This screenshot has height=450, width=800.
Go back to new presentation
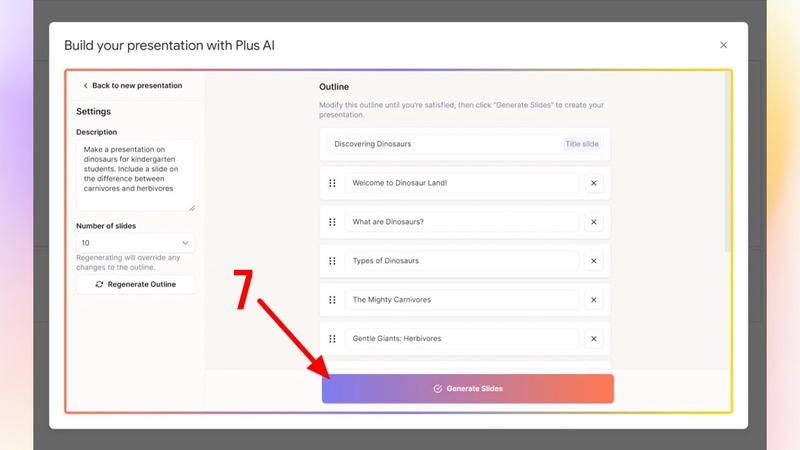(132, 86)
